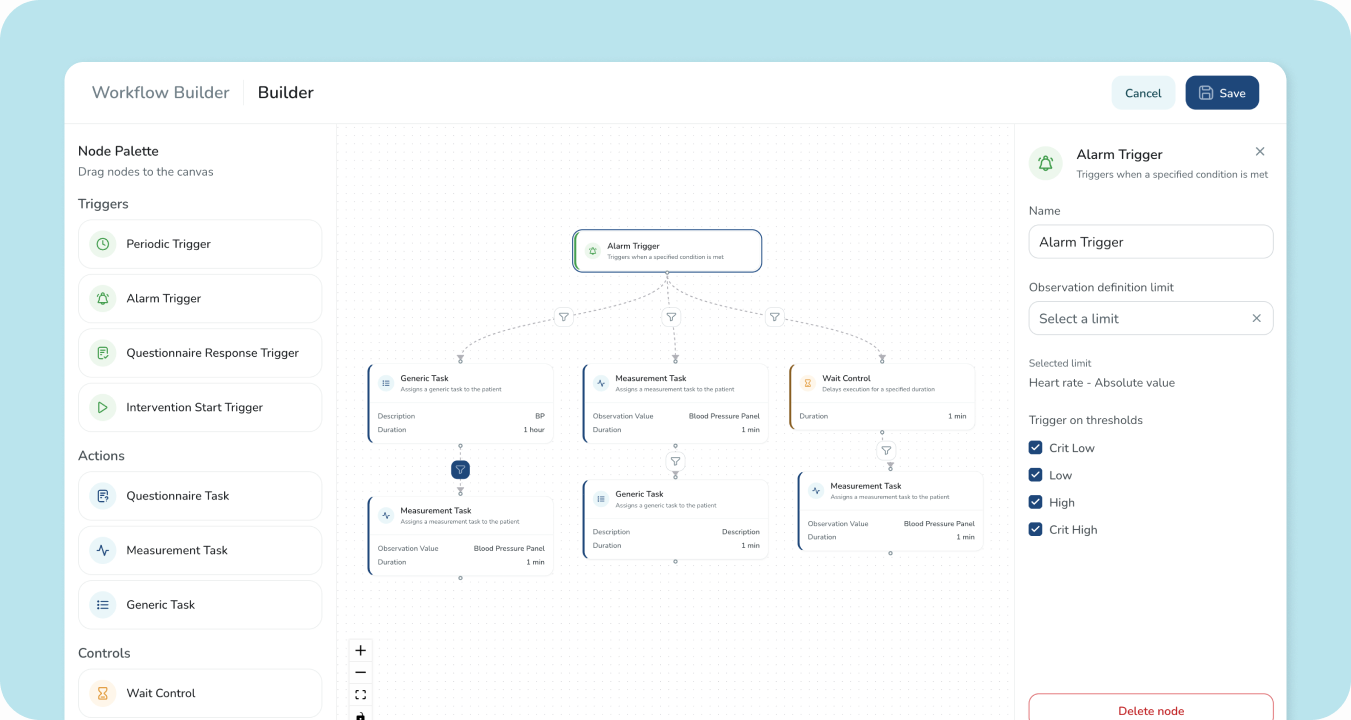Click the Periodic Trigger clock icon

coord(102,244)
